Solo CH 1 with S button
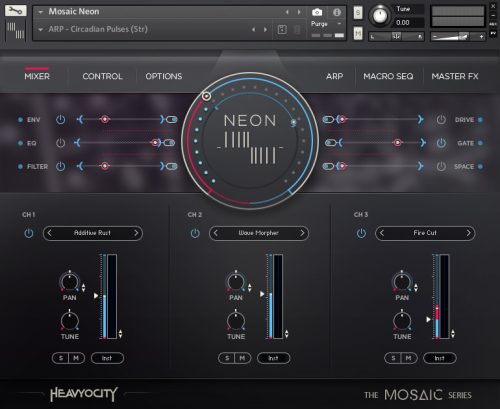 pyautogui.click(x=61, y=358)
